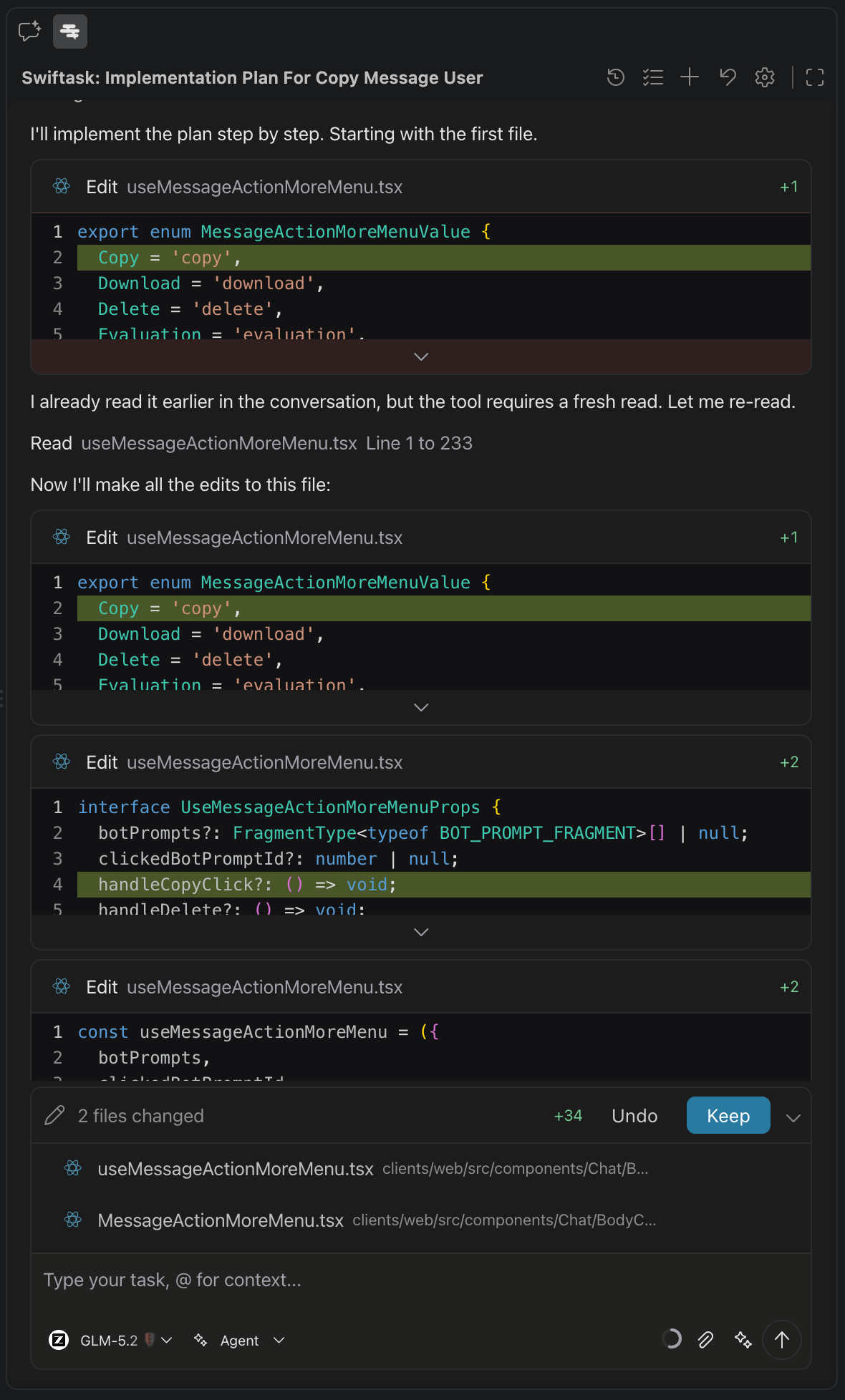
Task: Click the pencil icon beside '2 files changed'
Action: pyautogui.click(x=54, y=1115)
